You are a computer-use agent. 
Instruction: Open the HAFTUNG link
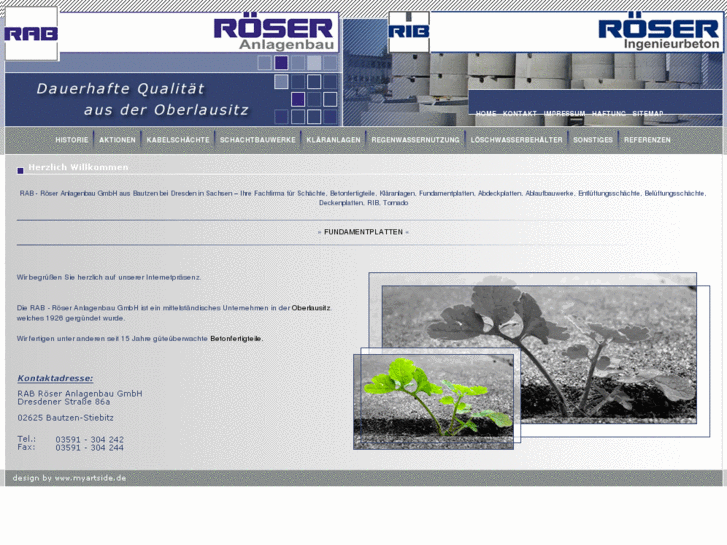coord(608,114)
